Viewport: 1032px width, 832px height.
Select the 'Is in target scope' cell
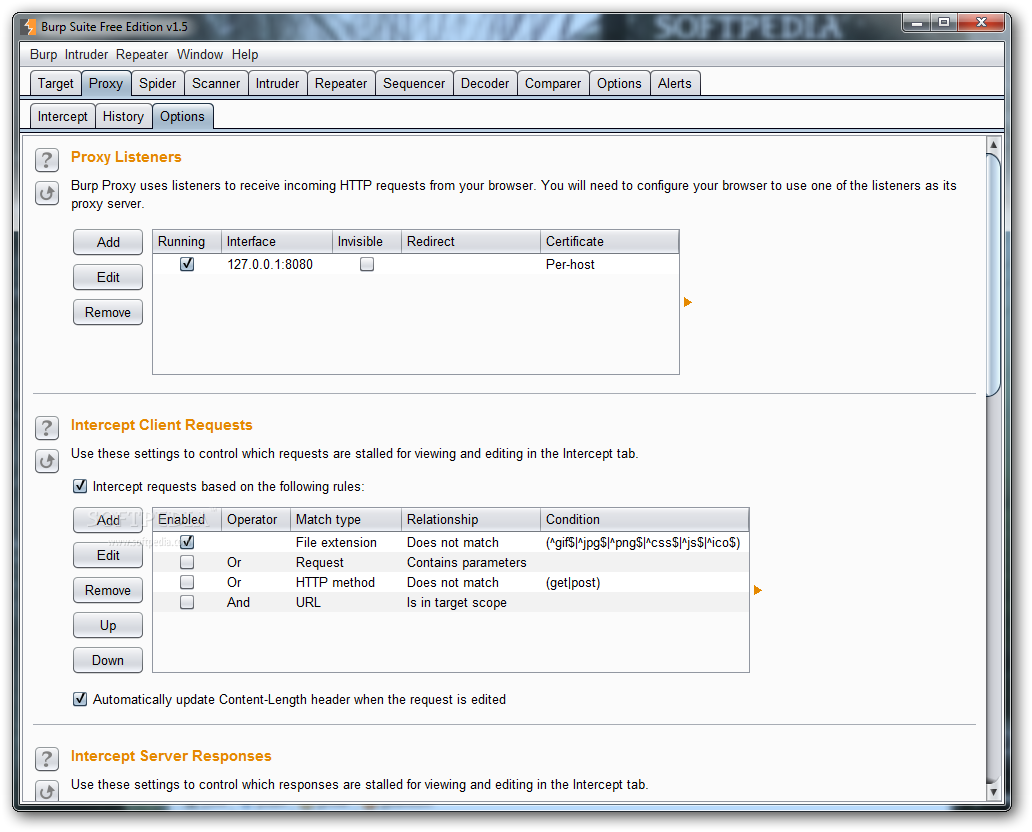pyautogui.click(x=471, y=602)
